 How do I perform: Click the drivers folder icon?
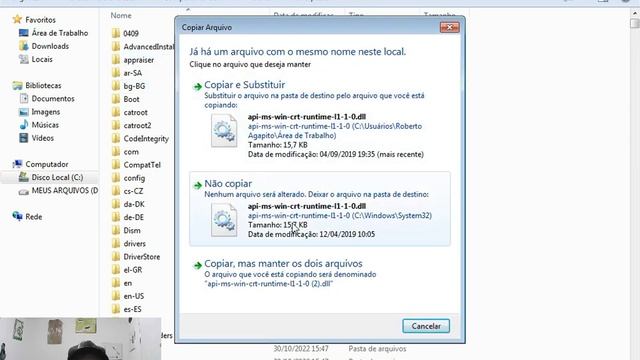tap(116, 243)
